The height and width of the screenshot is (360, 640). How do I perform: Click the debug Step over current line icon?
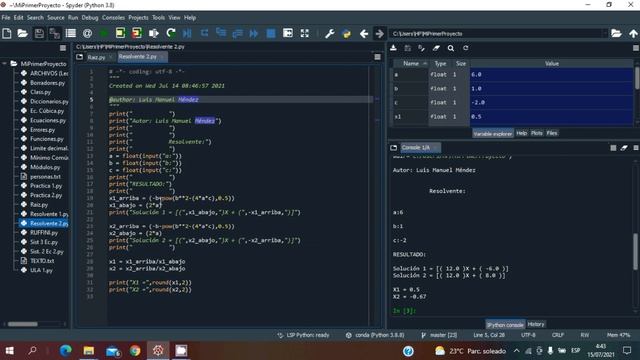tap(204, 33)
